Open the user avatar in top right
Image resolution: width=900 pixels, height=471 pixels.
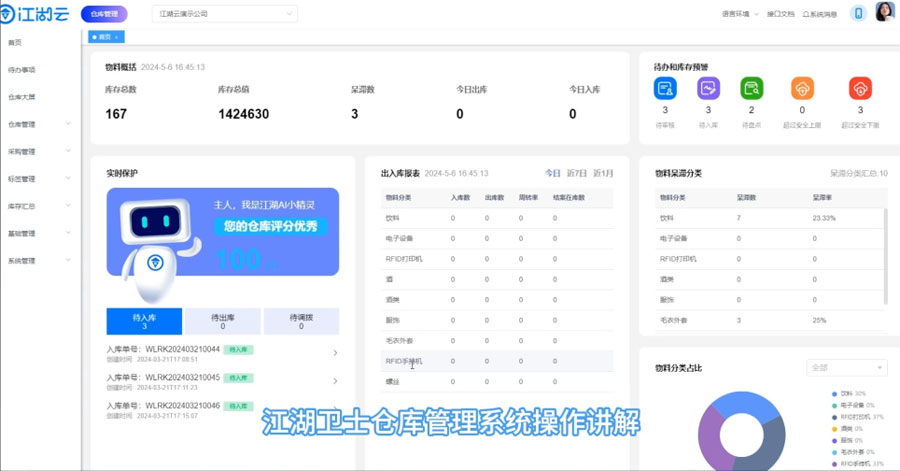click(884, 13)
